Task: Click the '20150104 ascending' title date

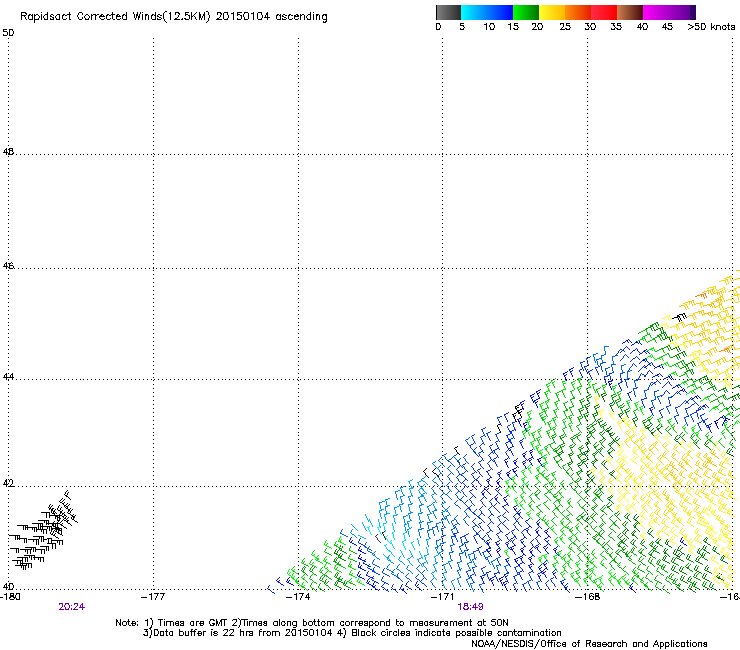Action: [x=271, y=17]
